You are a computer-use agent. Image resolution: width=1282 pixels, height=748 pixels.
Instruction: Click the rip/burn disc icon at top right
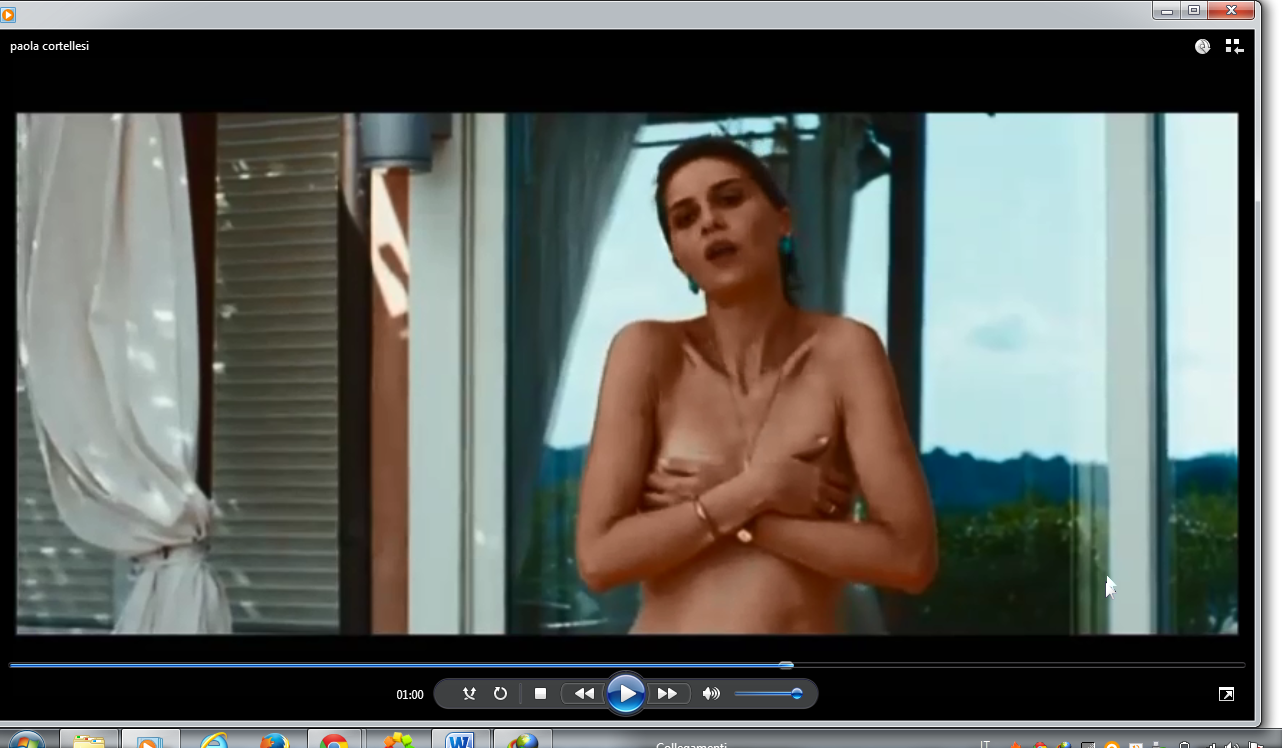click(x=1203, y=46)
